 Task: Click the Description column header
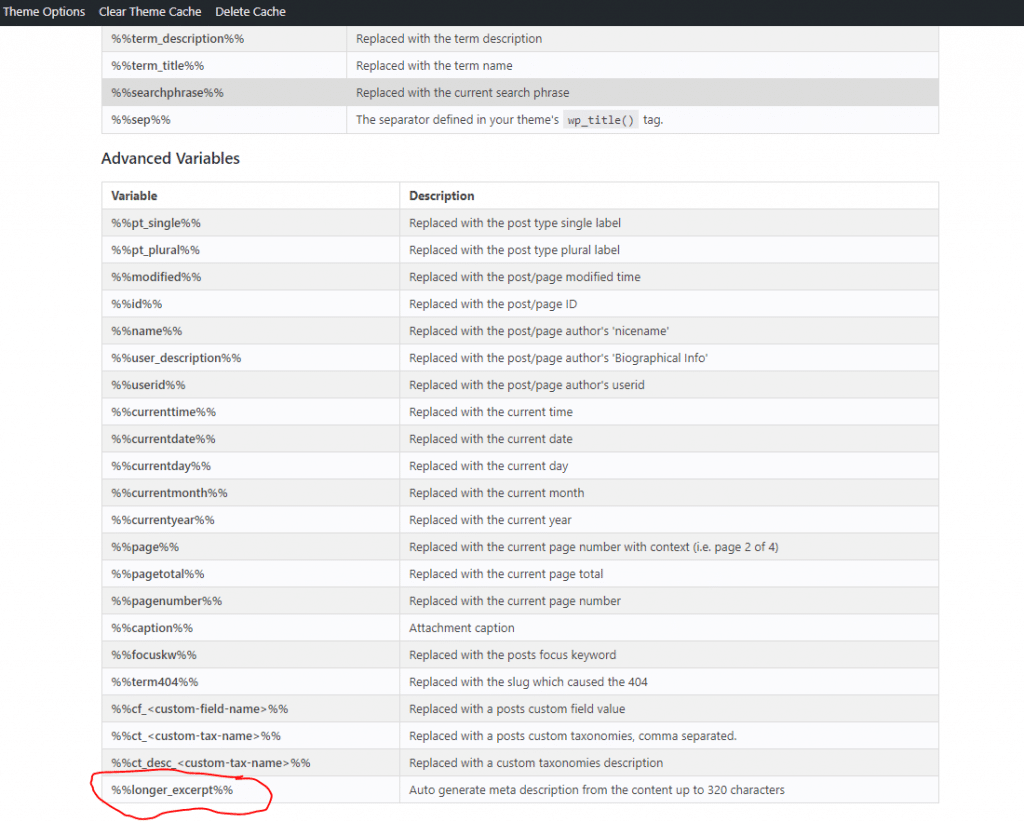coord(441,196)
